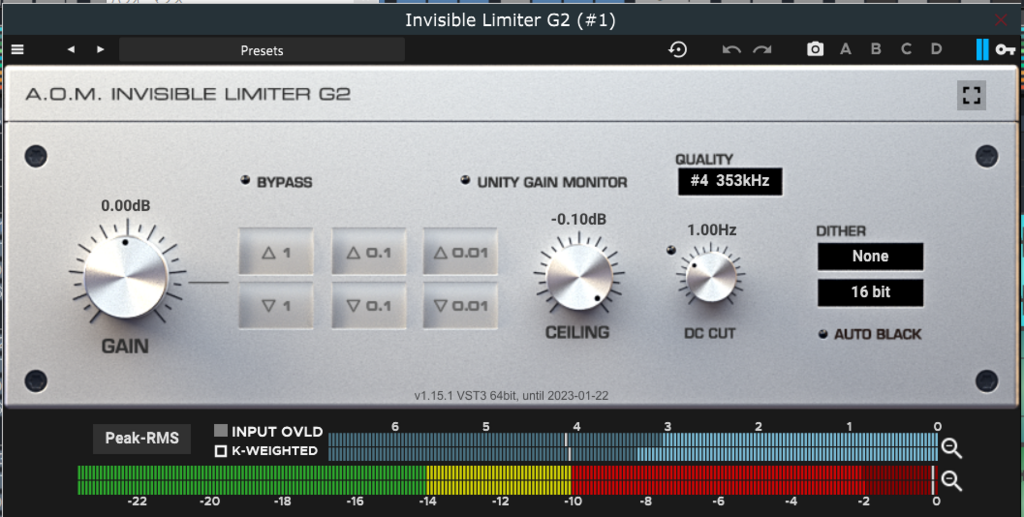Viewport: 1024px width, 517px height.
Task: Open the DITHER type selector showing None
Action: pyautogui.click(x=871, y=256)
